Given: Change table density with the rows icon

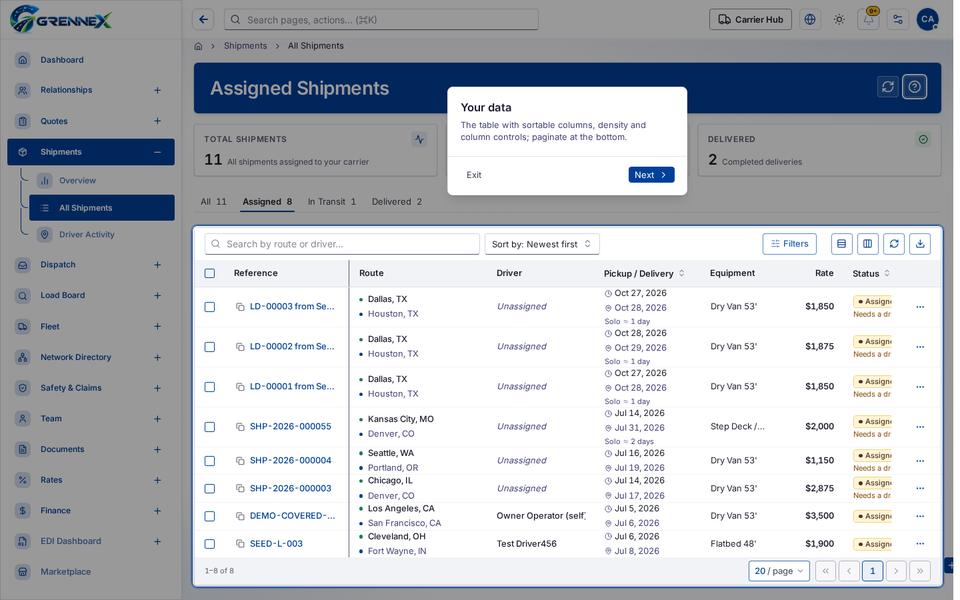Looking at the screenshot, I should pos(842,244).
